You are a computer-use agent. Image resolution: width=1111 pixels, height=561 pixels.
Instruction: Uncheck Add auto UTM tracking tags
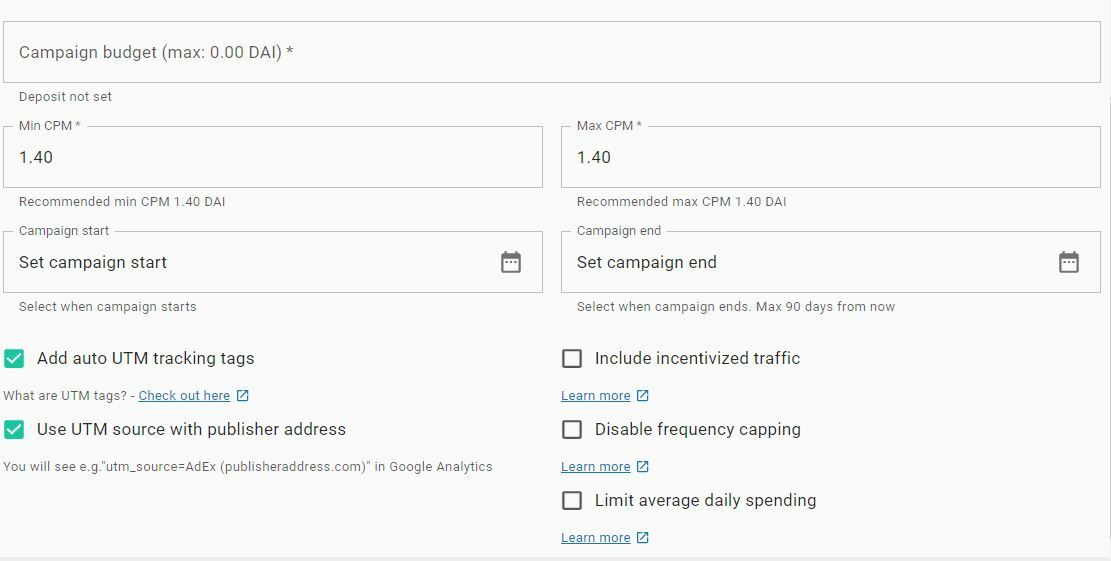14,358
